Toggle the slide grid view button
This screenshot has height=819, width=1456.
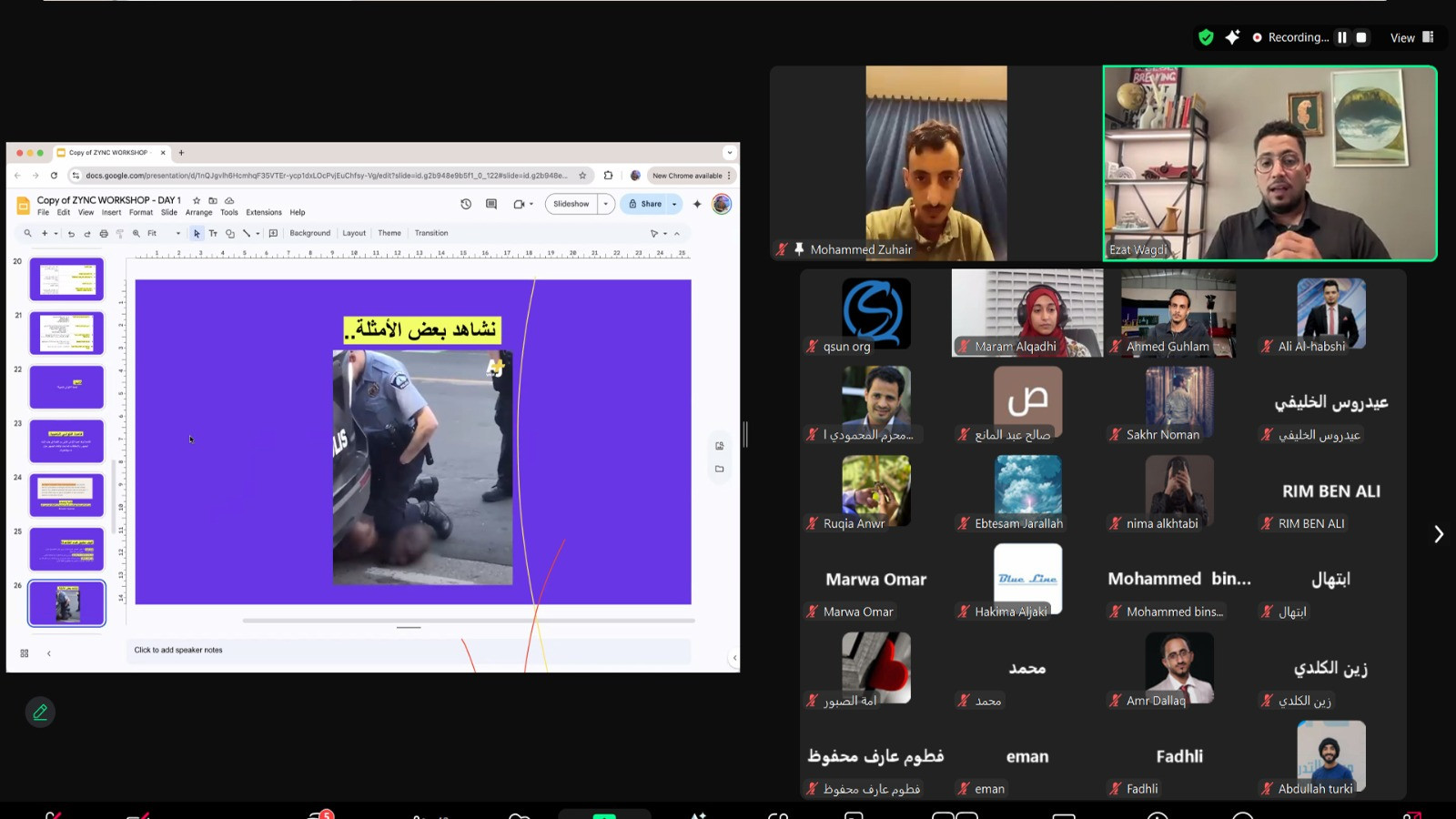pos(25,653)
